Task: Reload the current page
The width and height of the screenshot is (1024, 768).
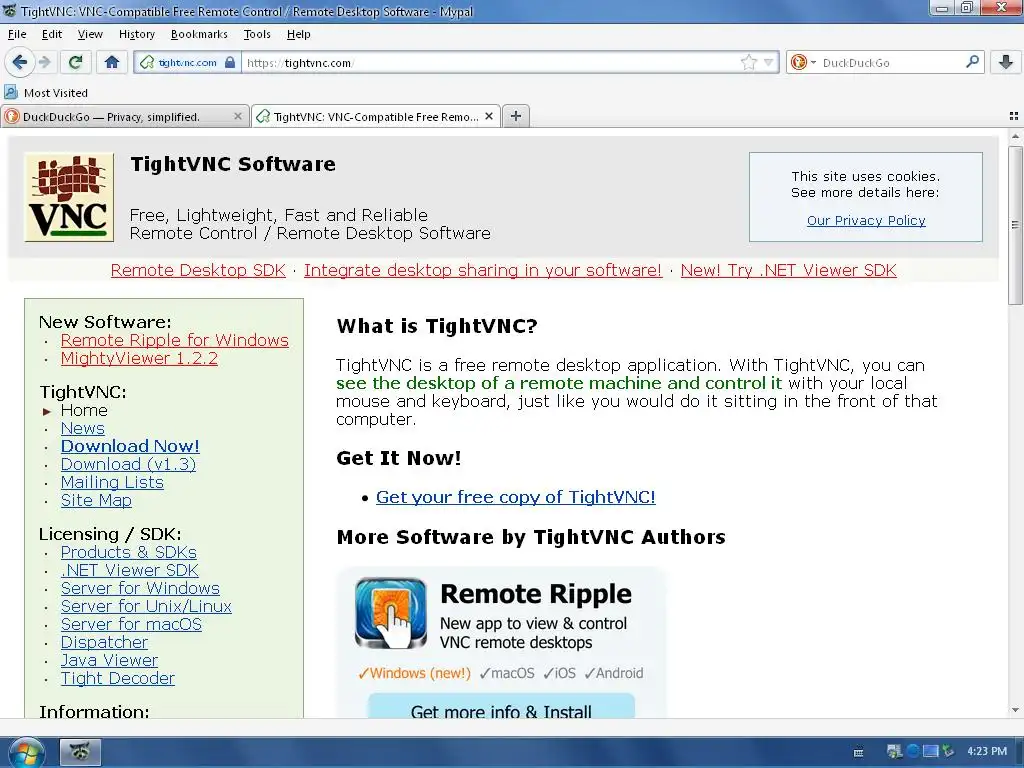Action: point(76,62)
